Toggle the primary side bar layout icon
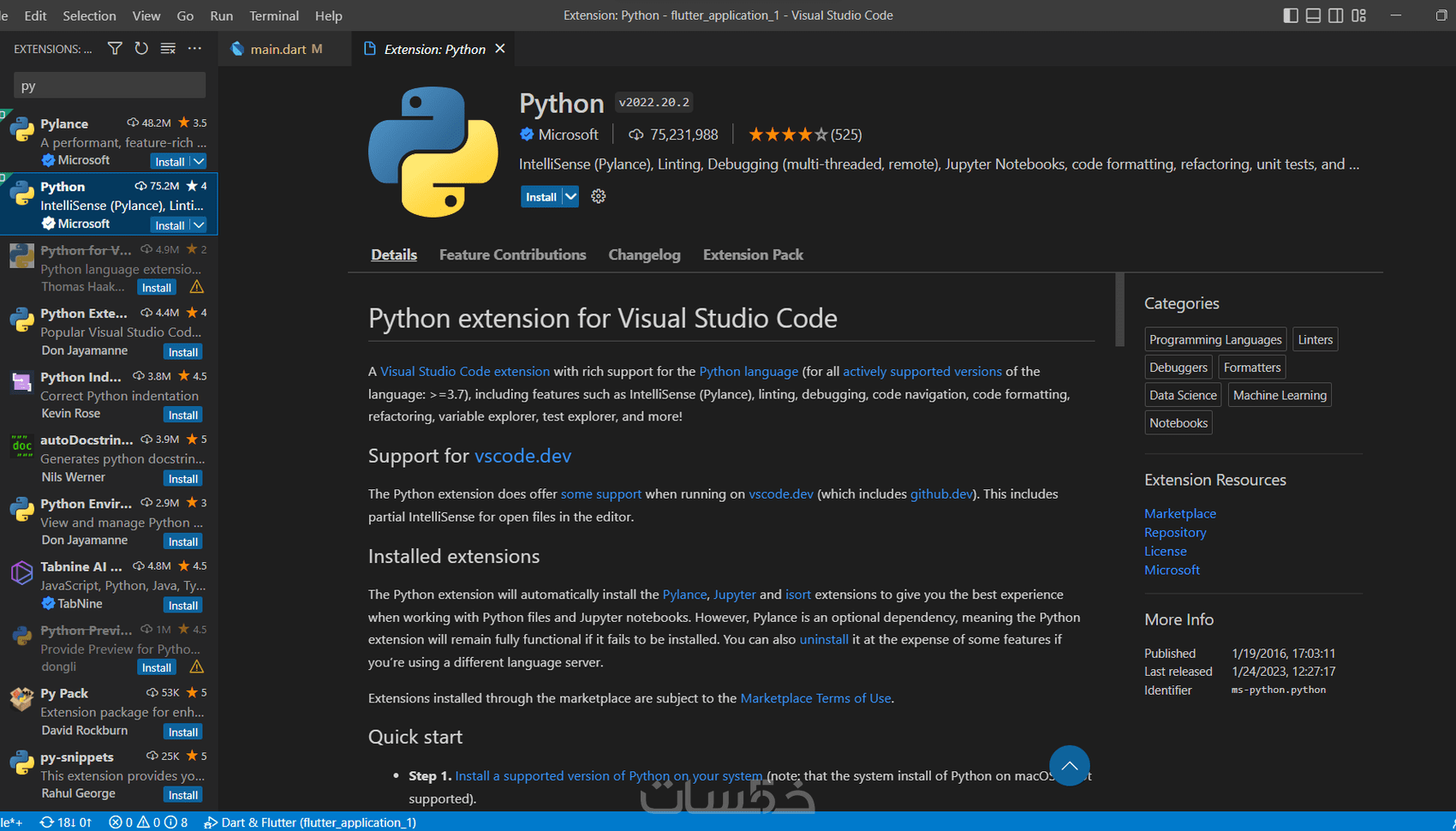 [1291, 15]
